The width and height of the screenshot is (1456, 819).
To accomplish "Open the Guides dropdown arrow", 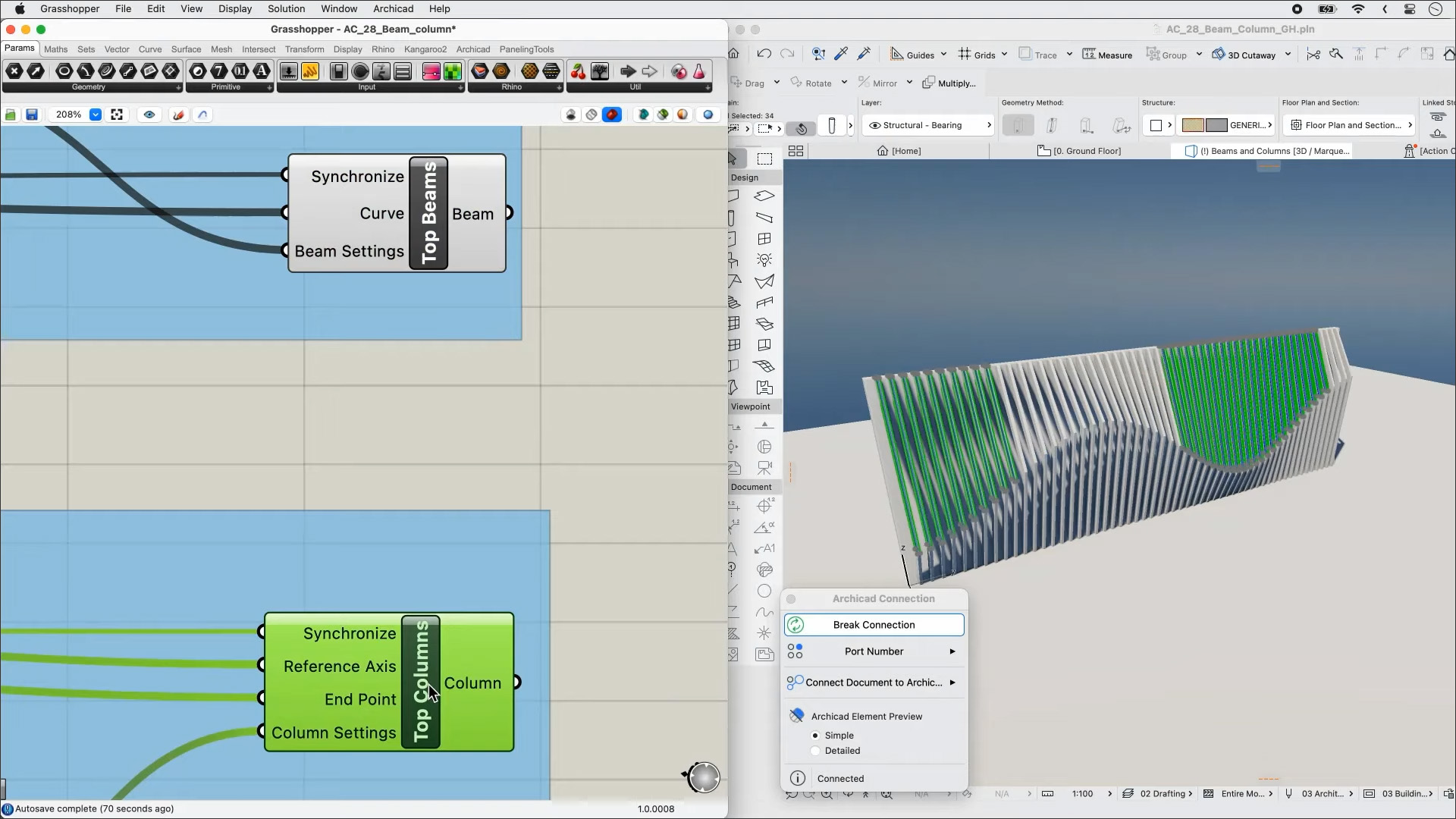I will click(943, 55).
